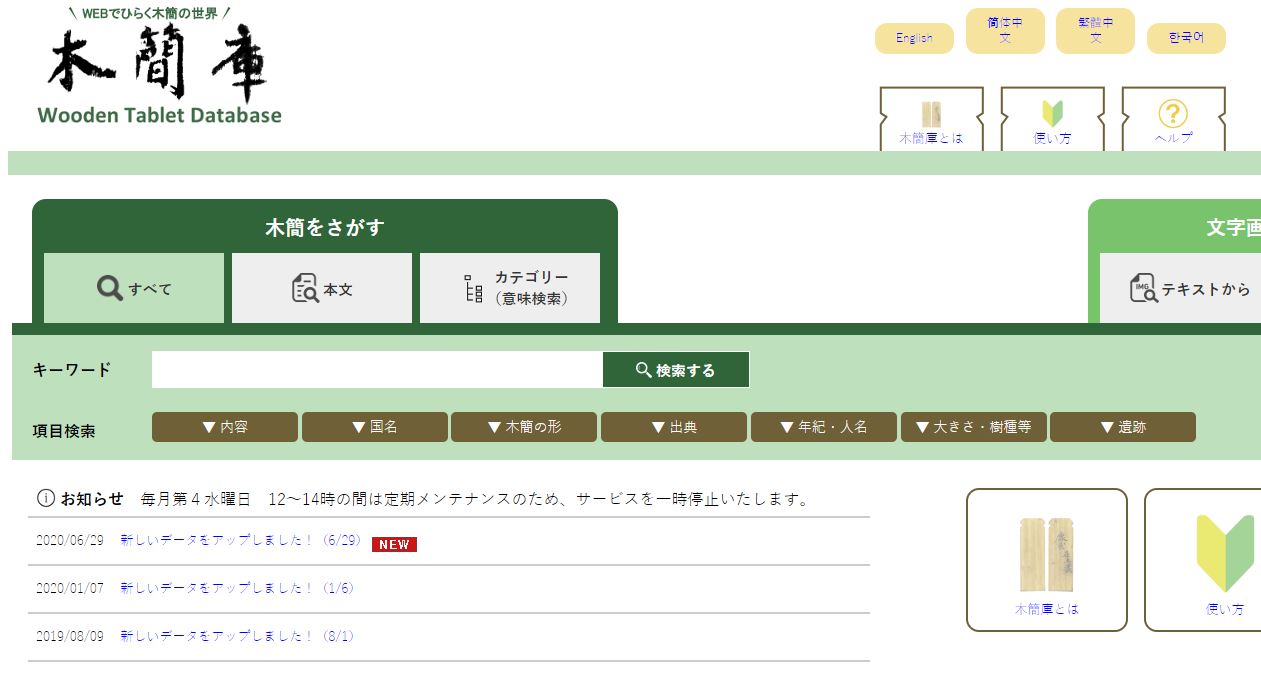The height and width of the screenshot is (673, 1261).
Task: Select the すべて magnifier search tab
Action: pyautogui.click(x=134, y=288)
